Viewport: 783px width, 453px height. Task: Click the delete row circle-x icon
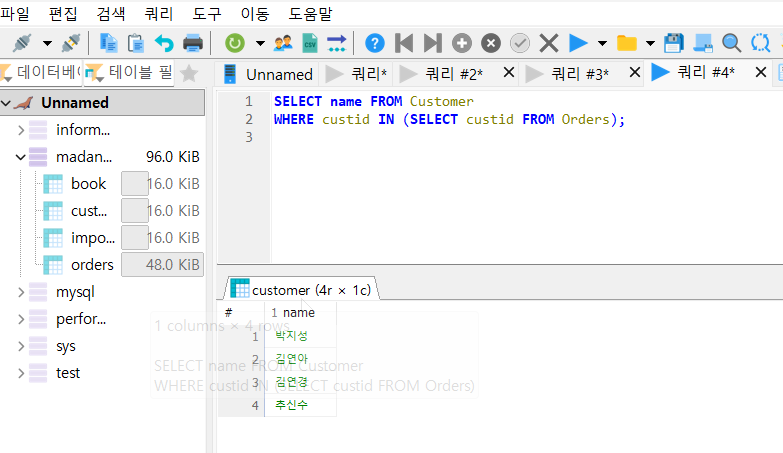[x=491, y=43]
